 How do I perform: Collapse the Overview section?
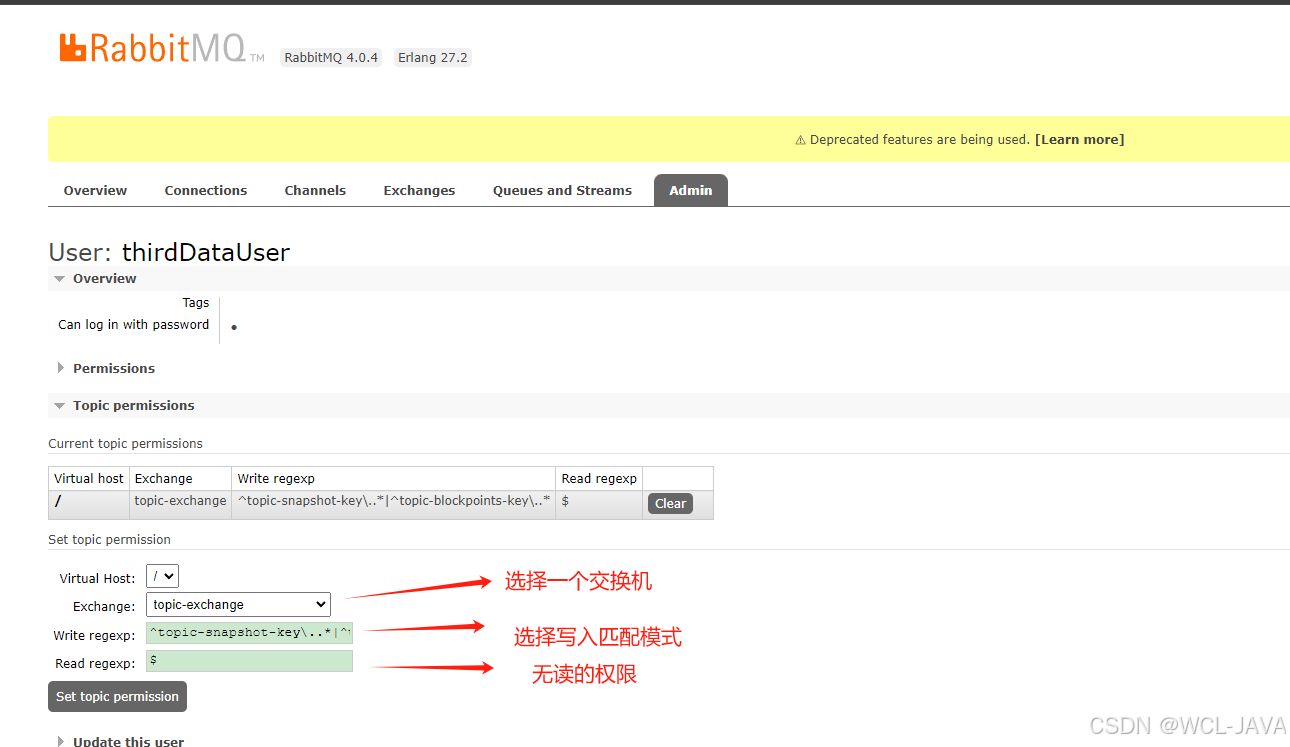[104, 278]
